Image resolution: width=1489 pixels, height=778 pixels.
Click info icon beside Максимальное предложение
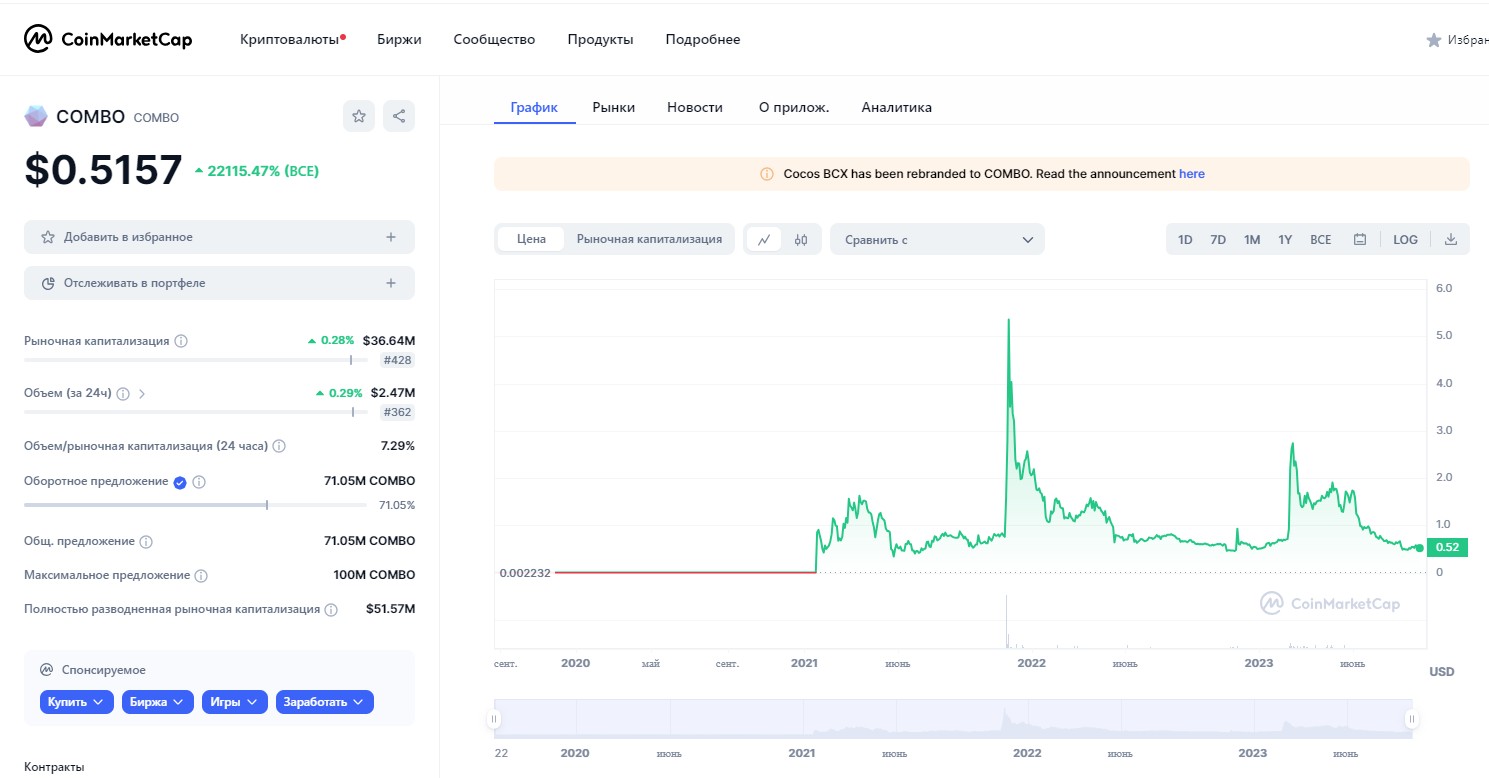pos(201,576)
